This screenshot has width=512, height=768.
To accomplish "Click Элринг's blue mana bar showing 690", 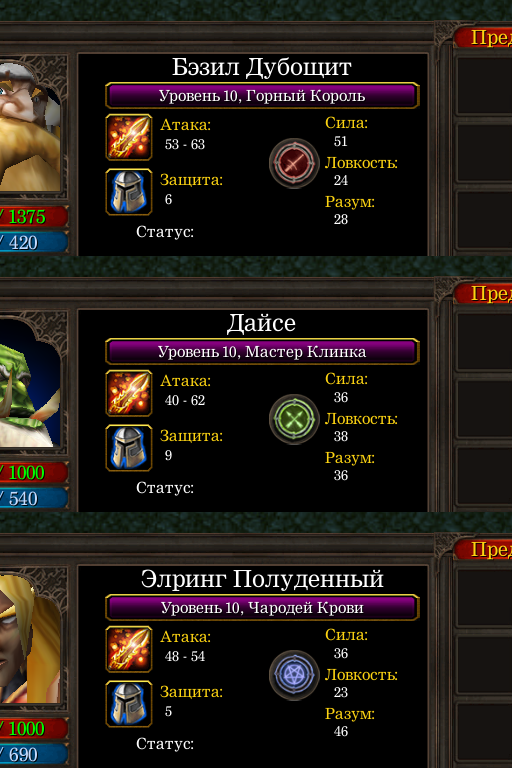I will click(x=33, y=755).
